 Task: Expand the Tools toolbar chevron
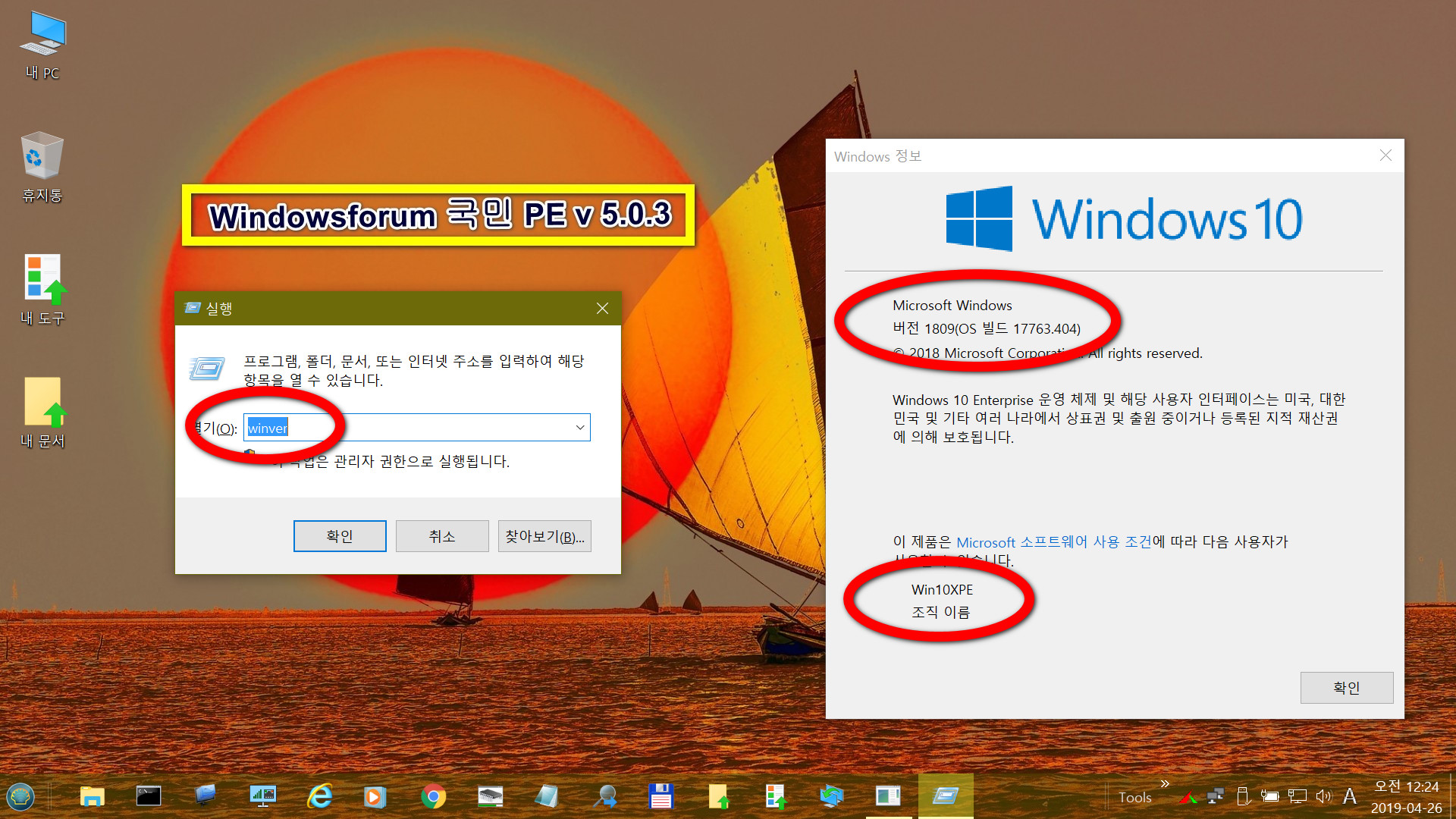click(x=1165, y=783)
